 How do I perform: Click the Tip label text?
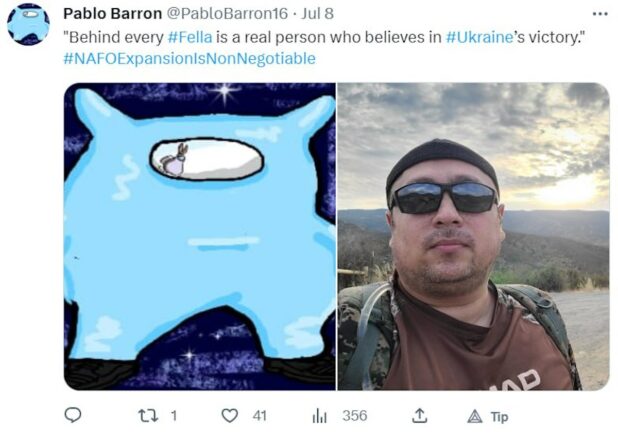499,417
